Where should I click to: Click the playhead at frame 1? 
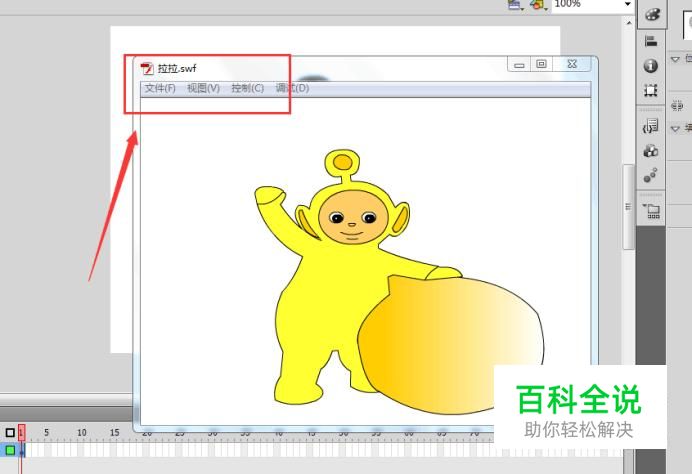pos(22,433)
